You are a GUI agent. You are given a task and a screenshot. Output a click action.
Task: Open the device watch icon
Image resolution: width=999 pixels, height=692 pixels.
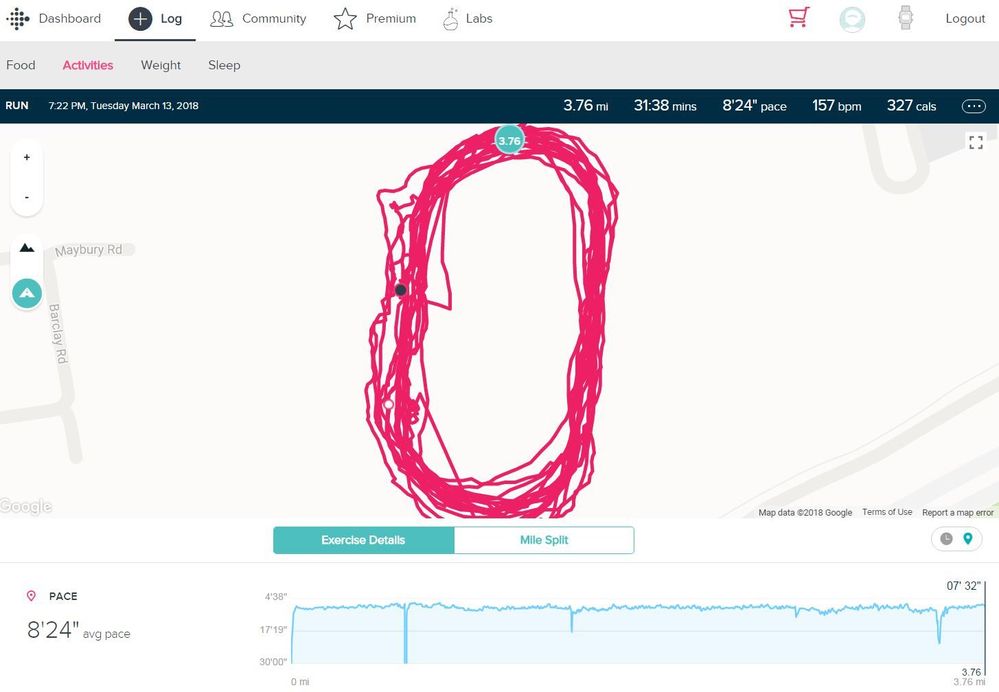click(x=906, y=19)
